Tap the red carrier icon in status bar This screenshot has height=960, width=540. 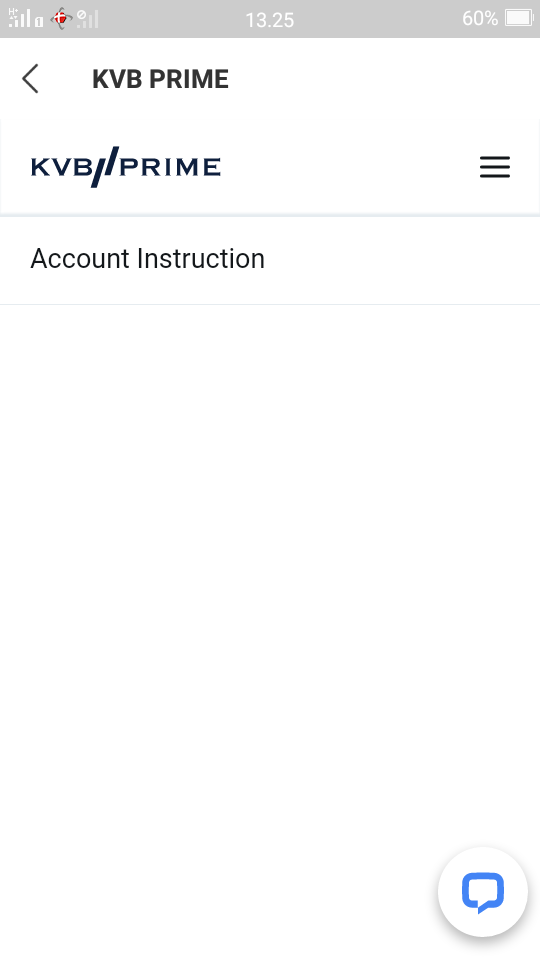pyautogui.click(x=61, y=18)
